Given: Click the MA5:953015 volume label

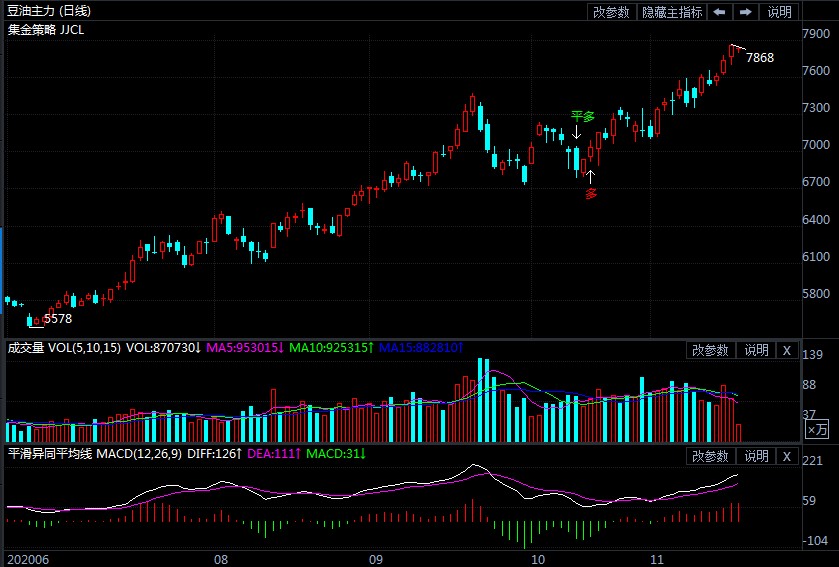Looking at the screenshot, I should (x=245, y=348).
